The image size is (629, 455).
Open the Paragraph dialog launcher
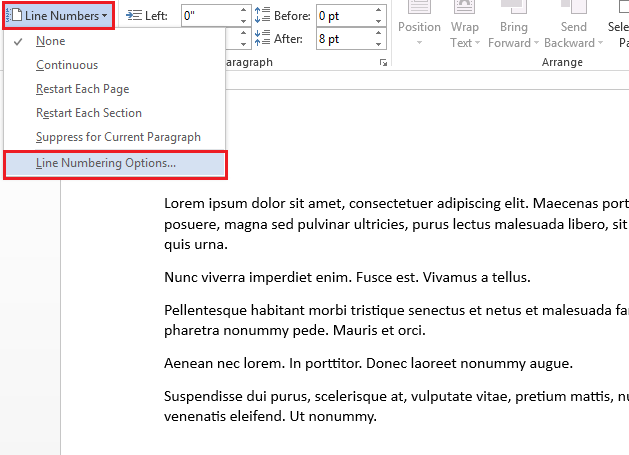383,63
